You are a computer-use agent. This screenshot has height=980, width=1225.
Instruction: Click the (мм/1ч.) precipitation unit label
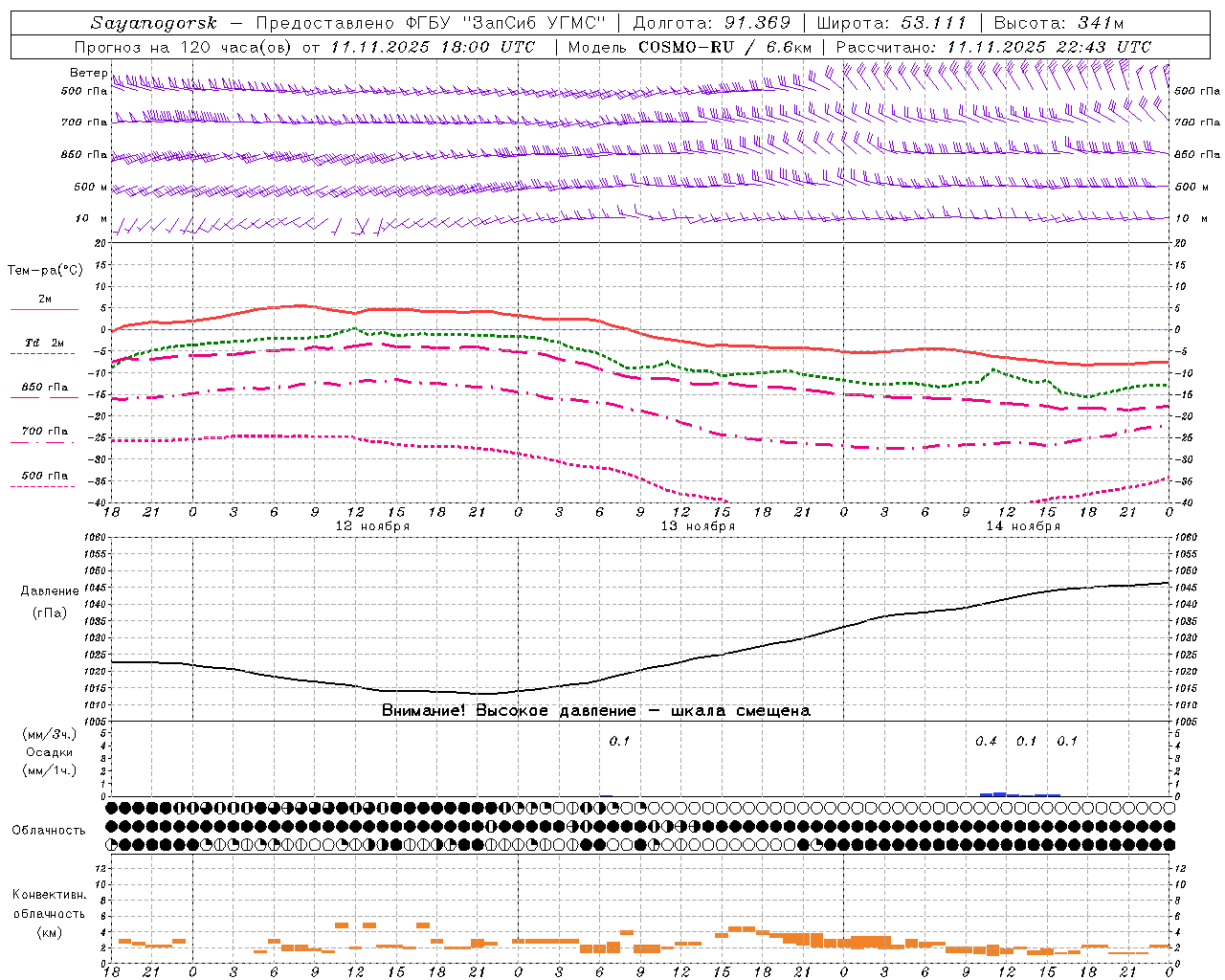tap(49, 770)
